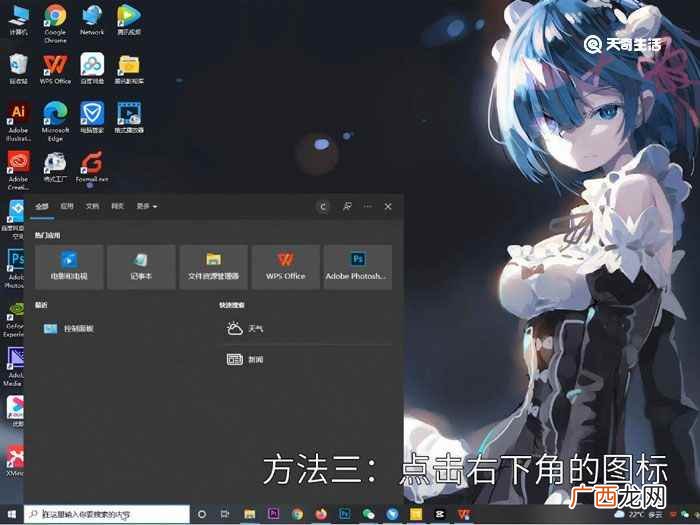The image size is (700, 525).
Task: Select the computer desktop icon
Action: click(18, 20)
